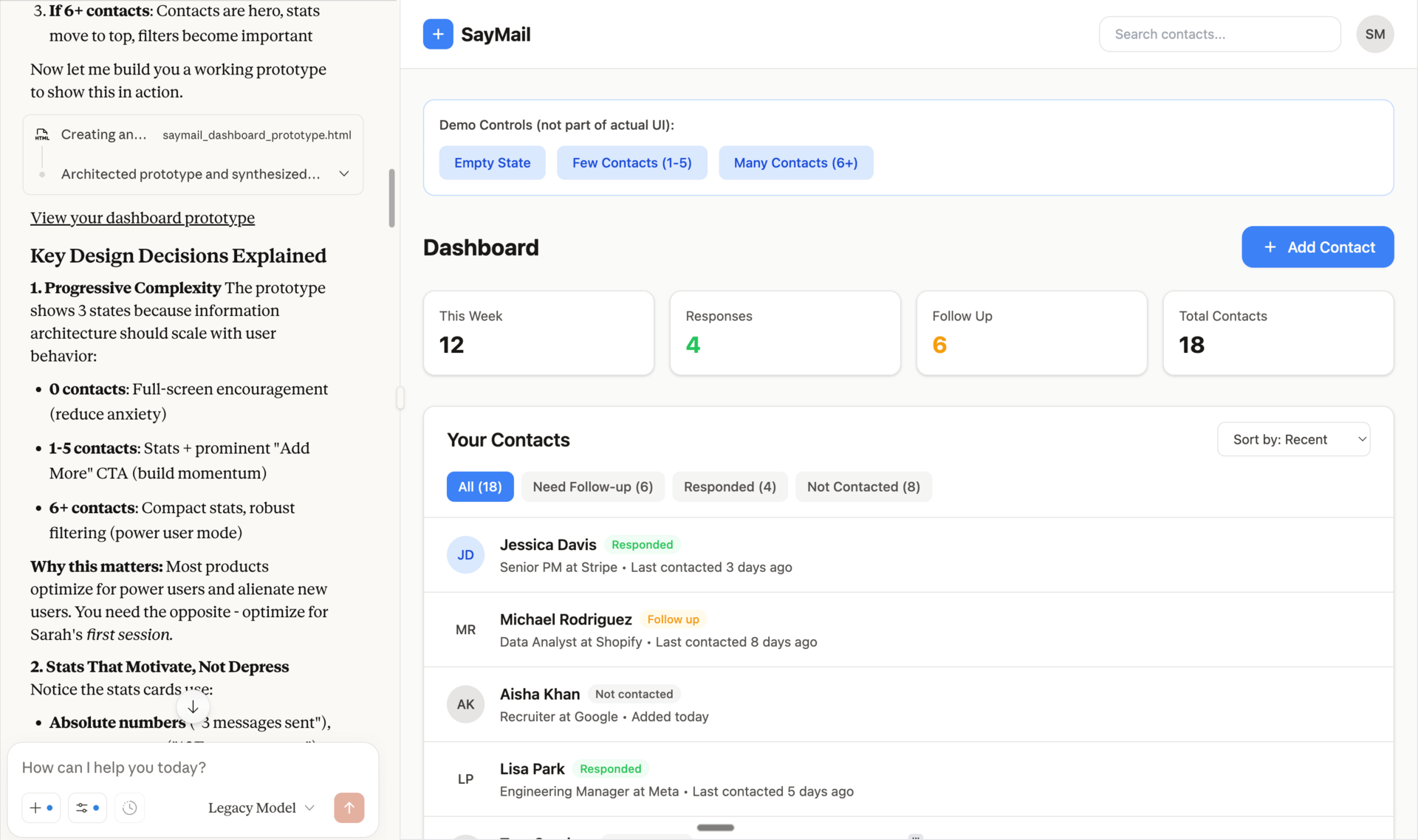Open the SM profile avatar
Image resolution: width=1418 pixels, height=840 pixels.
pos(1374,34)
